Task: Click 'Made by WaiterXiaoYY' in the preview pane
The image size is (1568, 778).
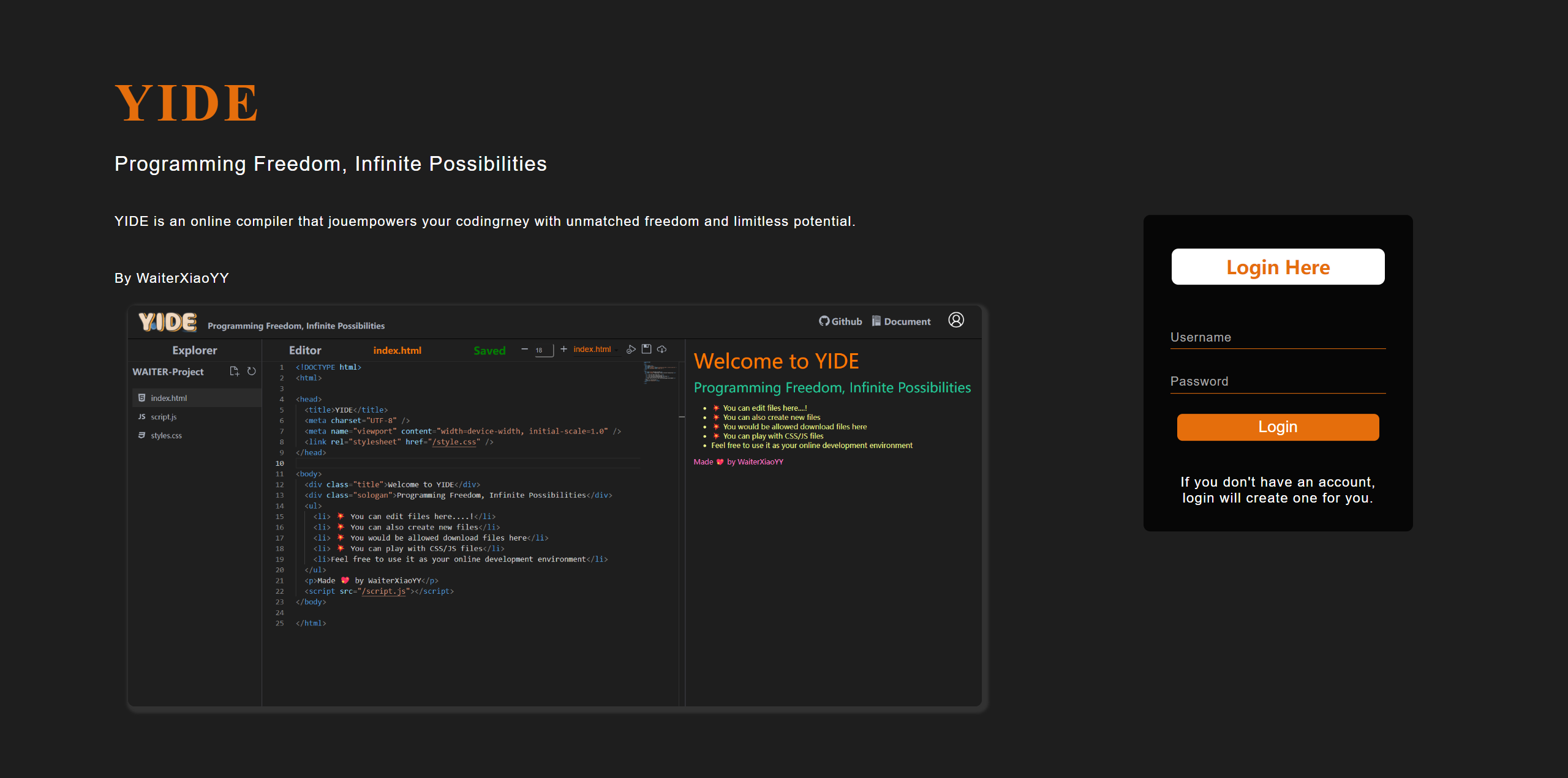Action: pos(738,462)
